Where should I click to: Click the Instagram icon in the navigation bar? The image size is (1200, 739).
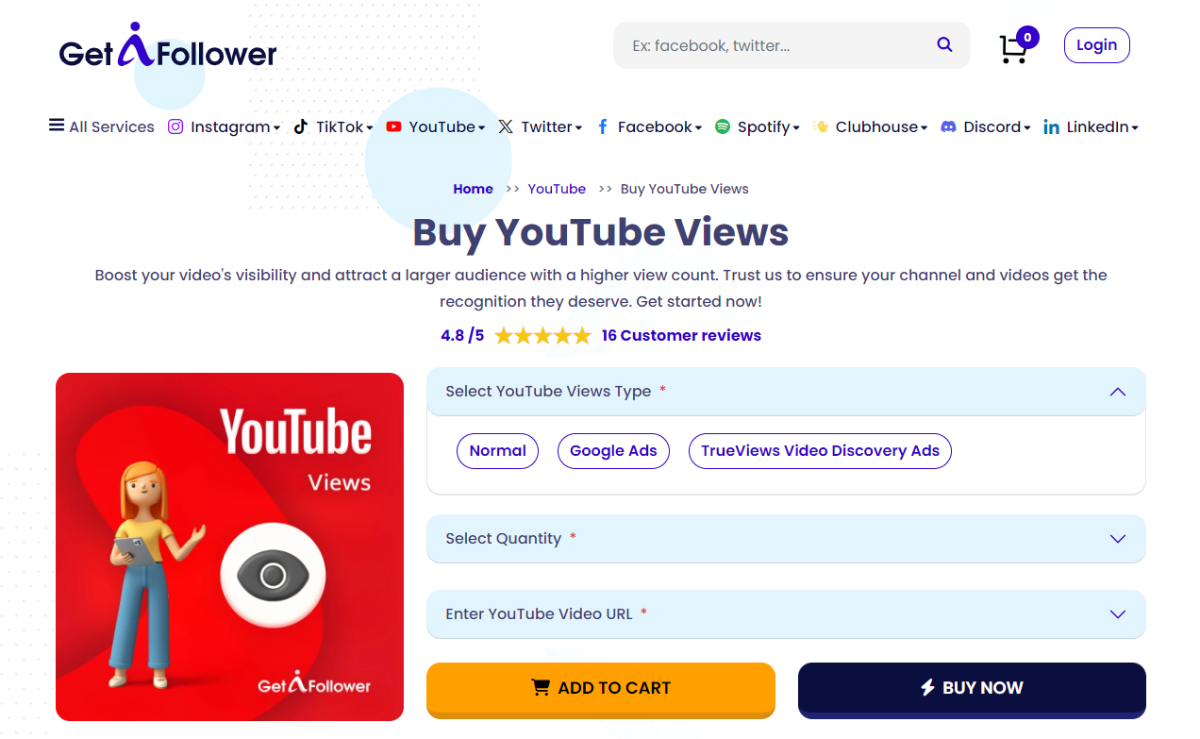(x=175, y=126)
